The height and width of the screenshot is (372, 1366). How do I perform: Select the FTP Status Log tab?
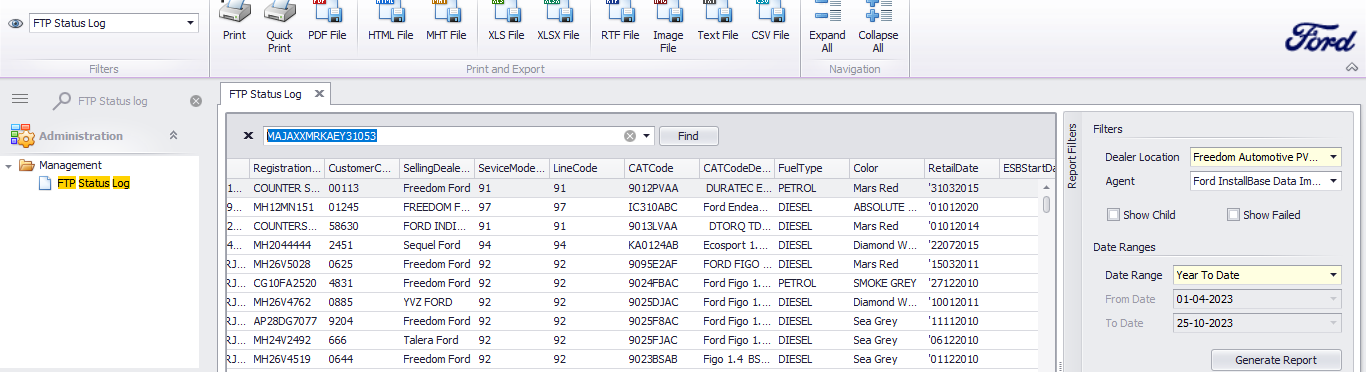point(265,94)
